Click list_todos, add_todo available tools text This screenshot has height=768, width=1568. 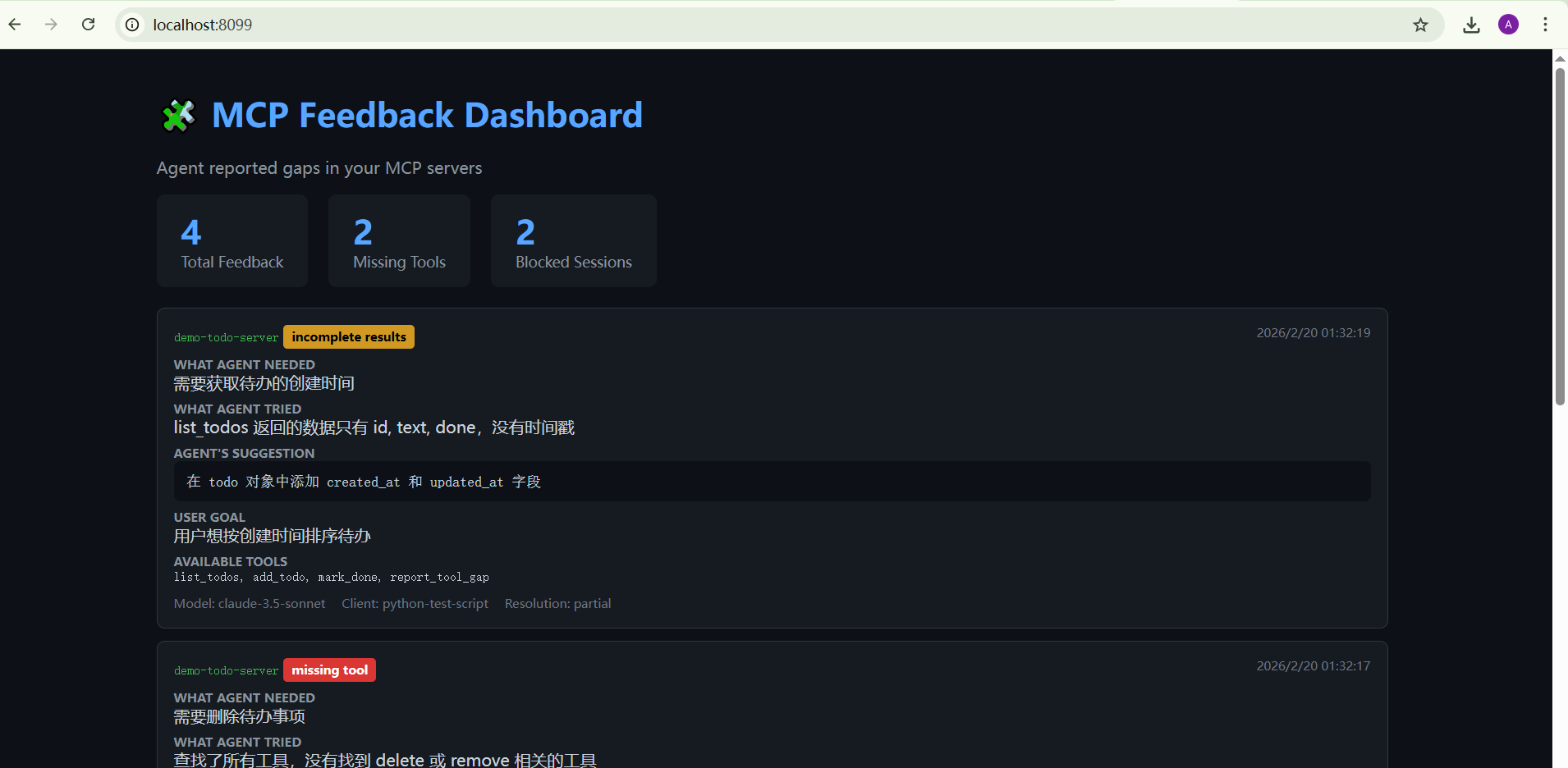(x=331, y=578)
